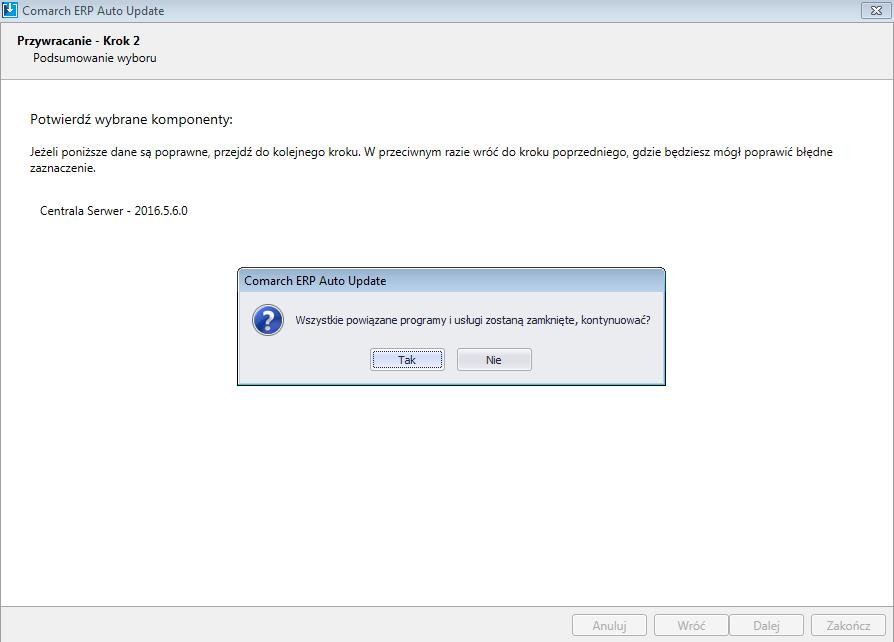Select the Centrala Serwer - 2016.5.6.0 entry
The width and height of the screenshot is (894, 642).
[113, 211]
